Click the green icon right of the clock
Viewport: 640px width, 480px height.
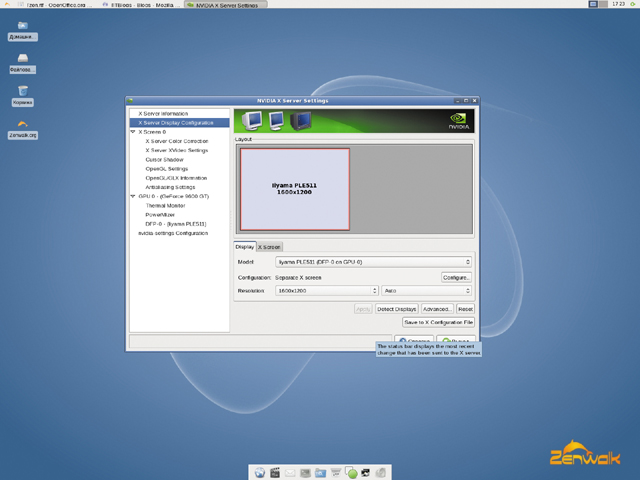632,4
